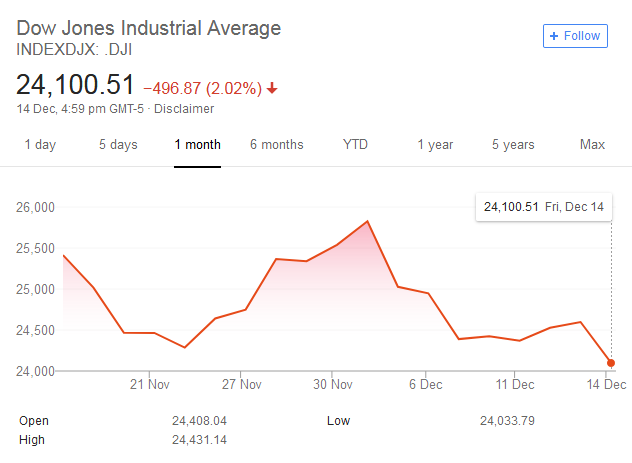The height and width of the screenshot is (463, 632).
Task: Click the red endpoint dot on chart
Action: (611, 363)
